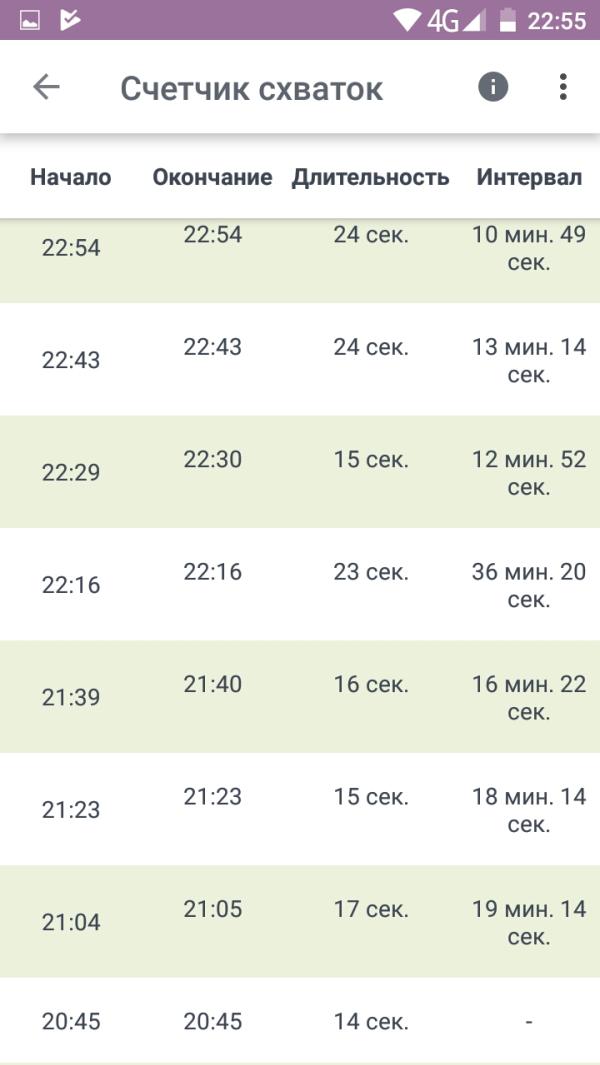Tap the Wi-Fi status icon
The width and height of the screenshot is (600, 1065).
(408, 21)
